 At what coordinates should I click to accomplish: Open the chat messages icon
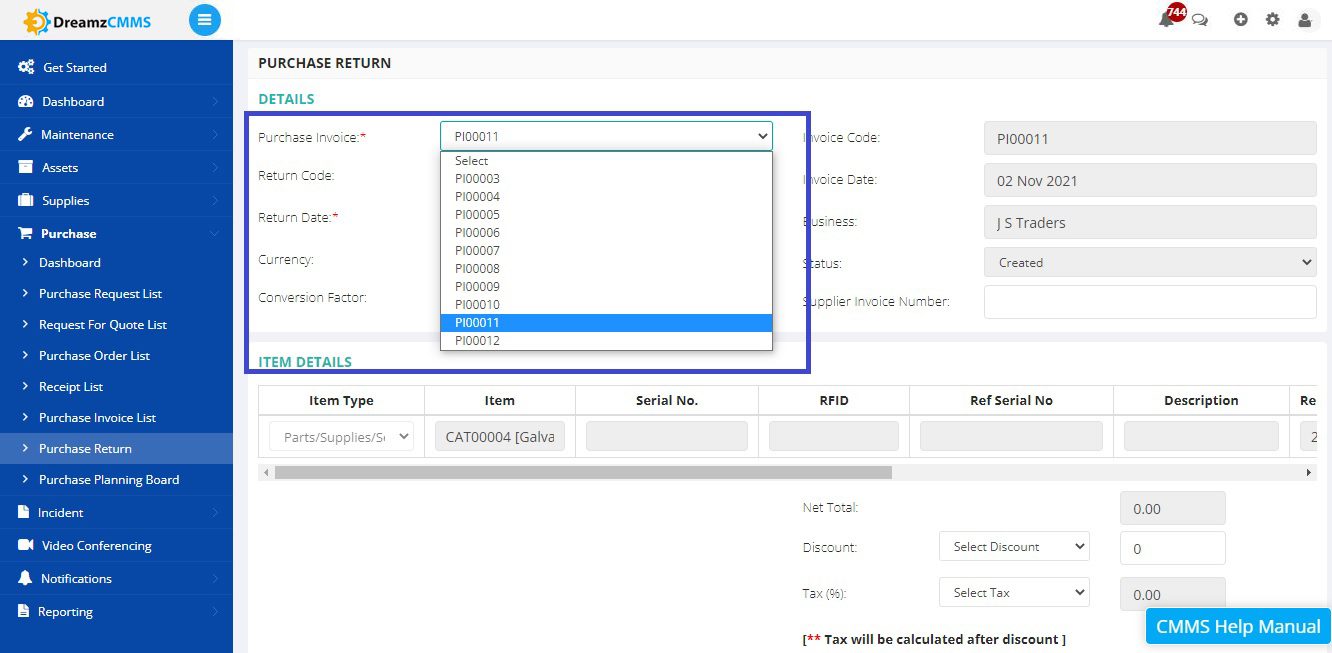[x=1200, y=20]
